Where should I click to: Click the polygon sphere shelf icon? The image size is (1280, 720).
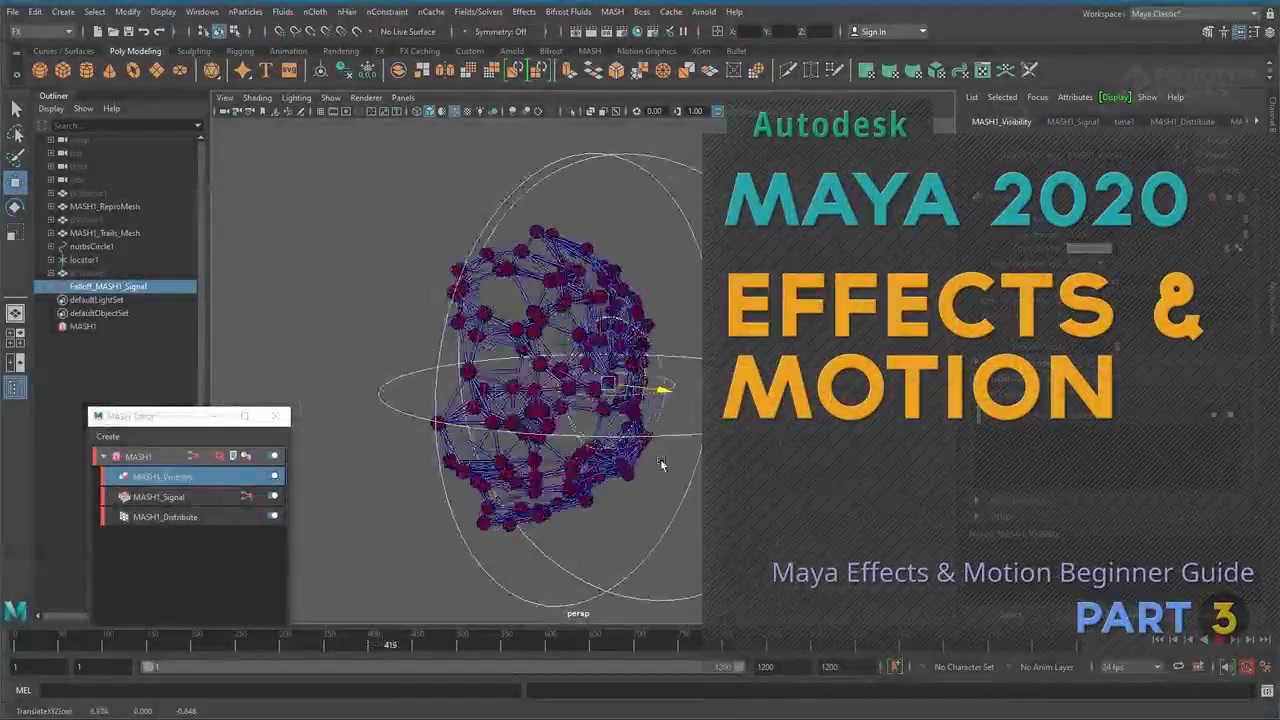tap(39, 70)
